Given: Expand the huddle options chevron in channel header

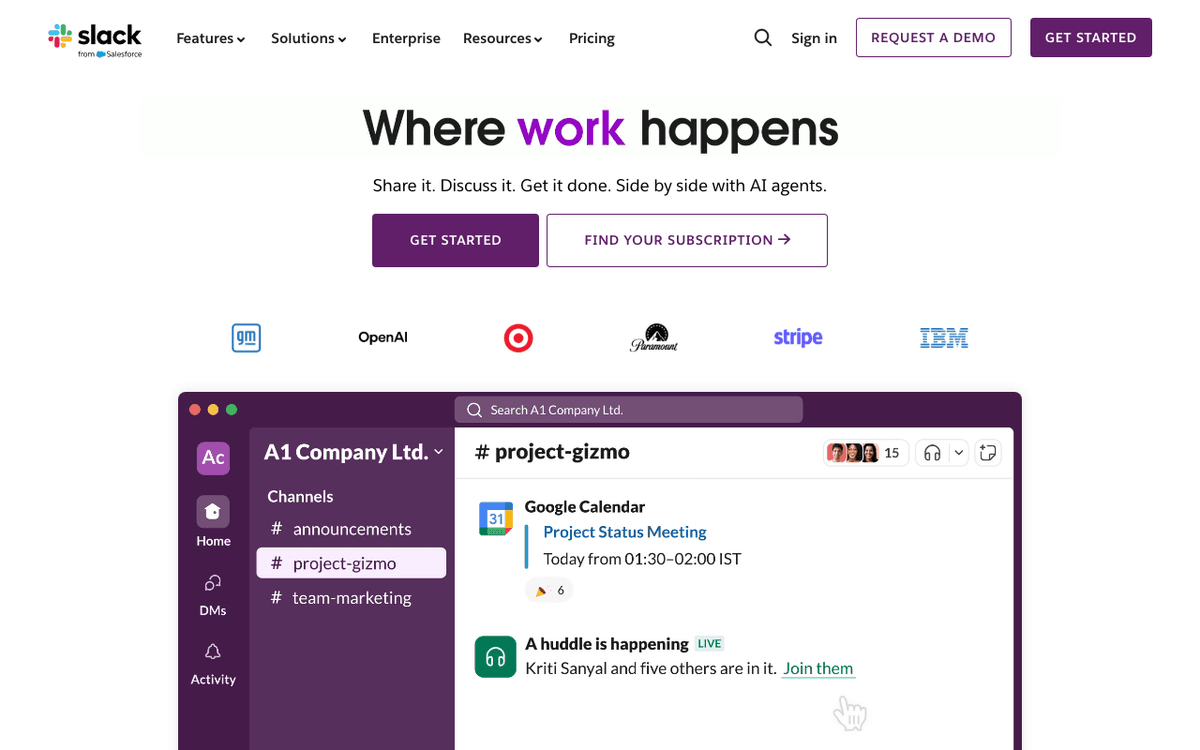Looking at the screenshot, I should point(957,452).
